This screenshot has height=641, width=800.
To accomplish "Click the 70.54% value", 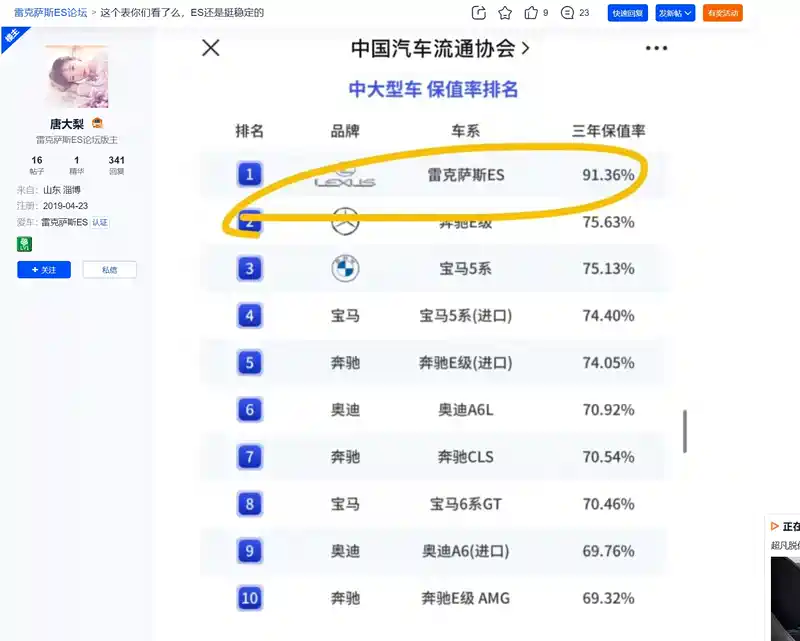I will pyautogui.click(x=608, y=457).
